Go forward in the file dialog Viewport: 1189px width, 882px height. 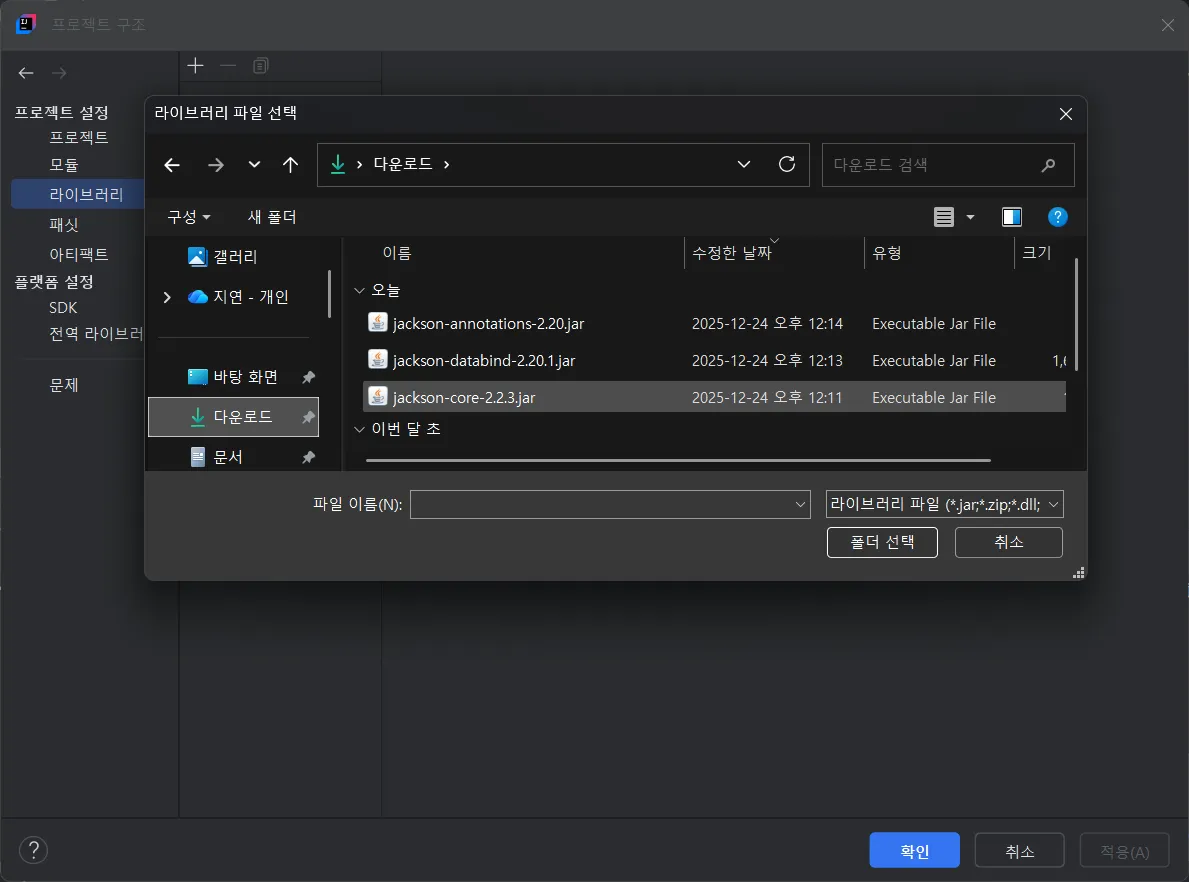(216, 165)
